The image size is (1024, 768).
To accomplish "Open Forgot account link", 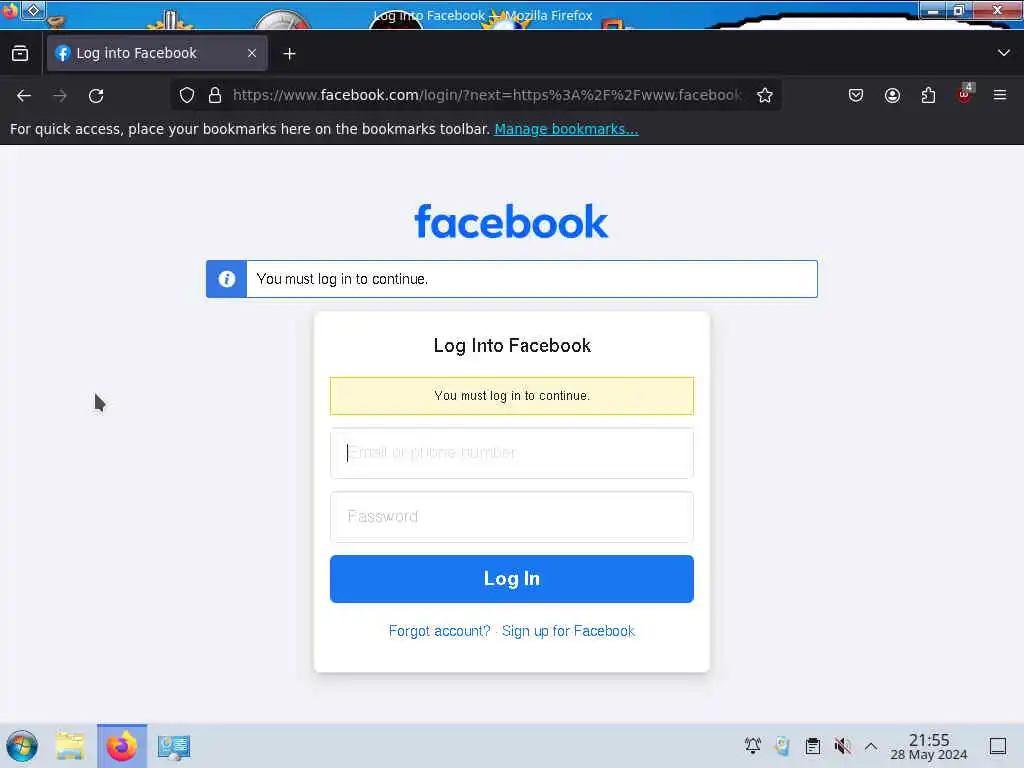I will (439, 631).
